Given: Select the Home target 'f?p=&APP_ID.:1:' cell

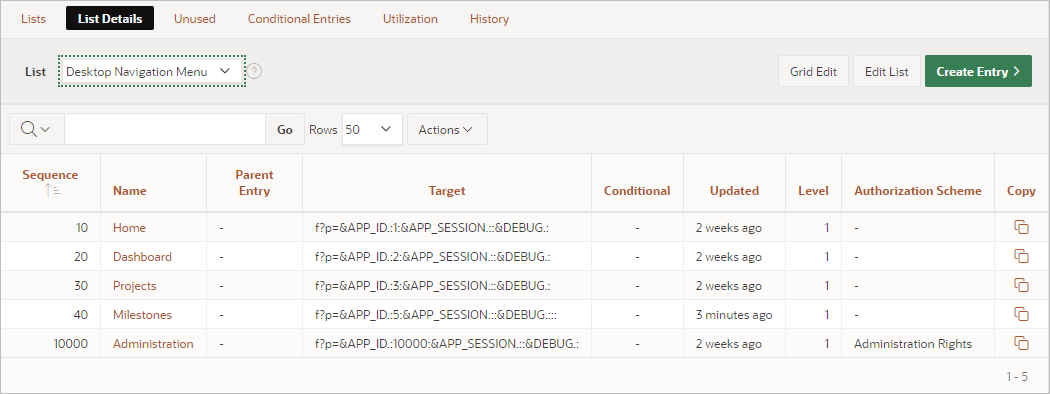Looking at the screenshot, I should tap(447, 228).
